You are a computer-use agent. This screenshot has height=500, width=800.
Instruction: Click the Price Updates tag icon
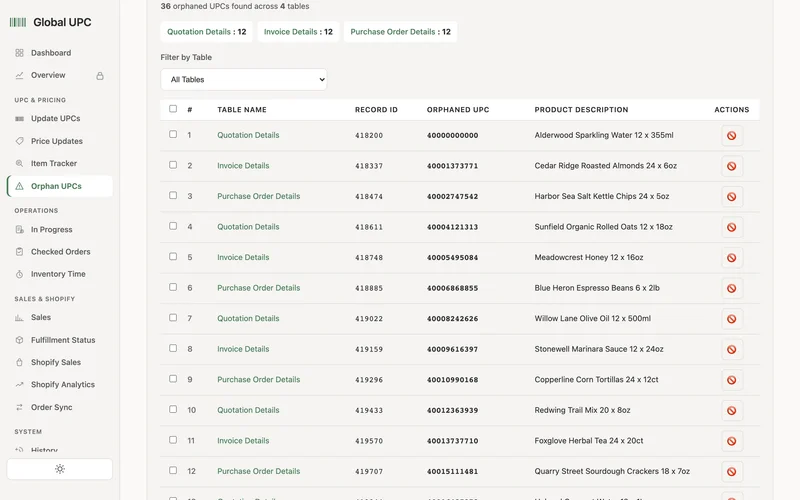(x=19, y=141)
